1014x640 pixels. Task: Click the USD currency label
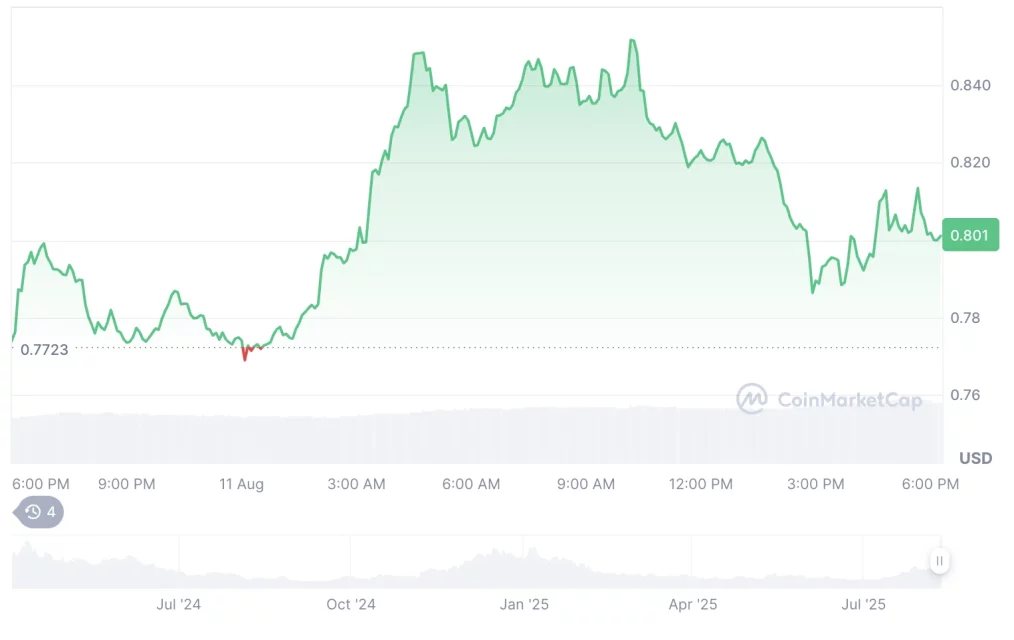point(975,458)
